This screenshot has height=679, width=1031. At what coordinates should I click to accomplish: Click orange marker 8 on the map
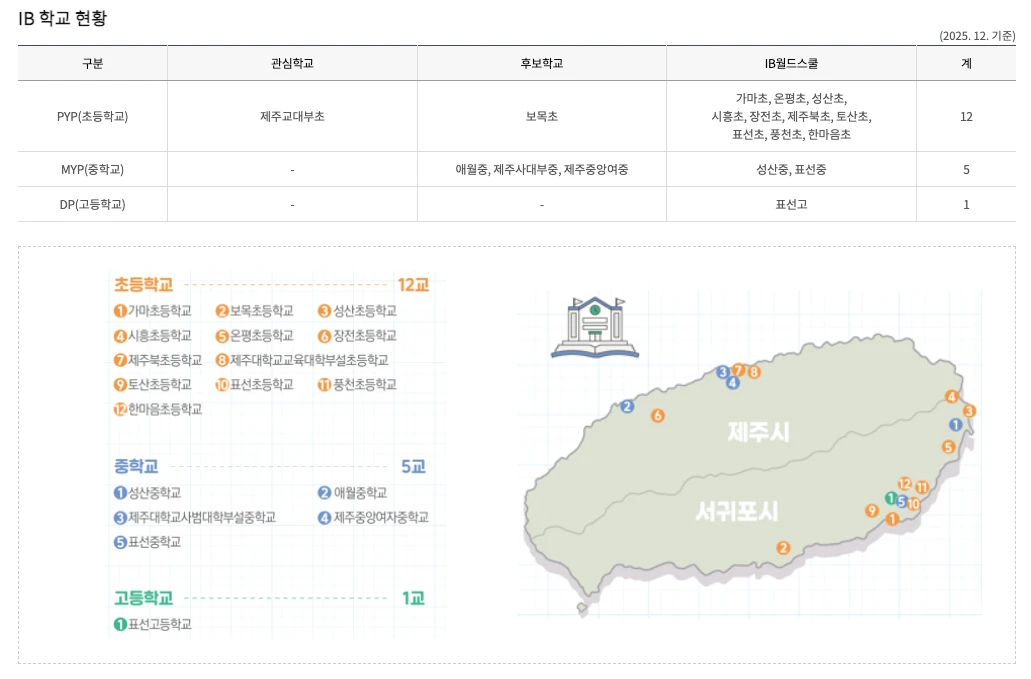(754, 372)
